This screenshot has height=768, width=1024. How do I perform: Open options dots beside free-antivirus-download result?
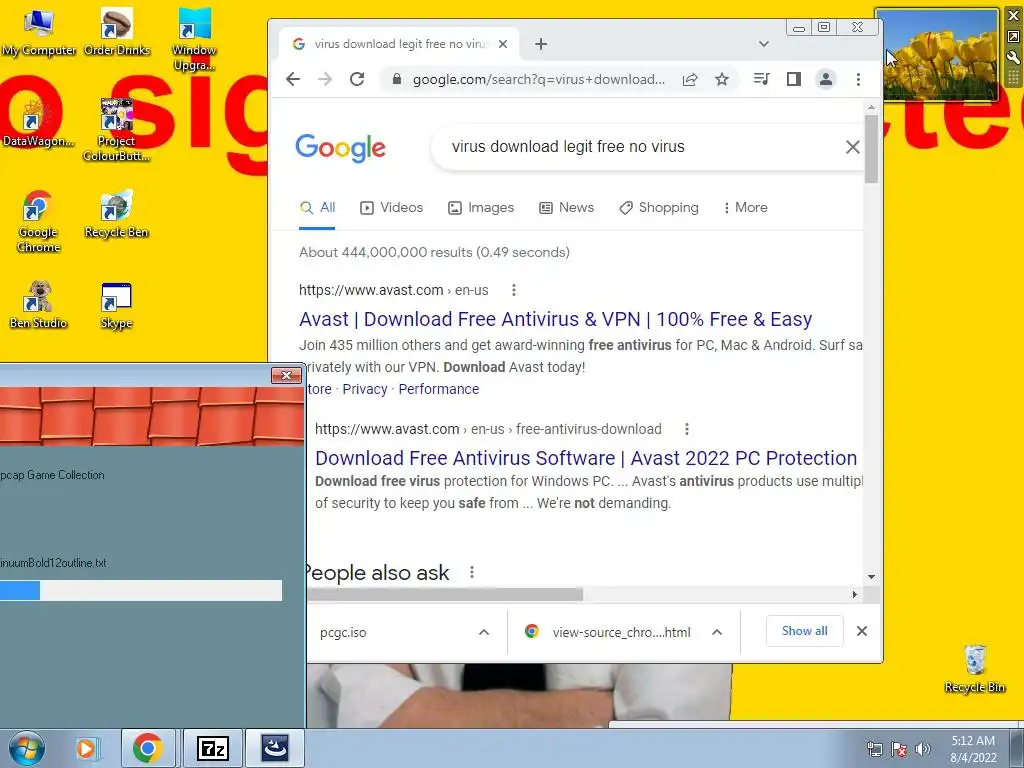coord(686,429)
